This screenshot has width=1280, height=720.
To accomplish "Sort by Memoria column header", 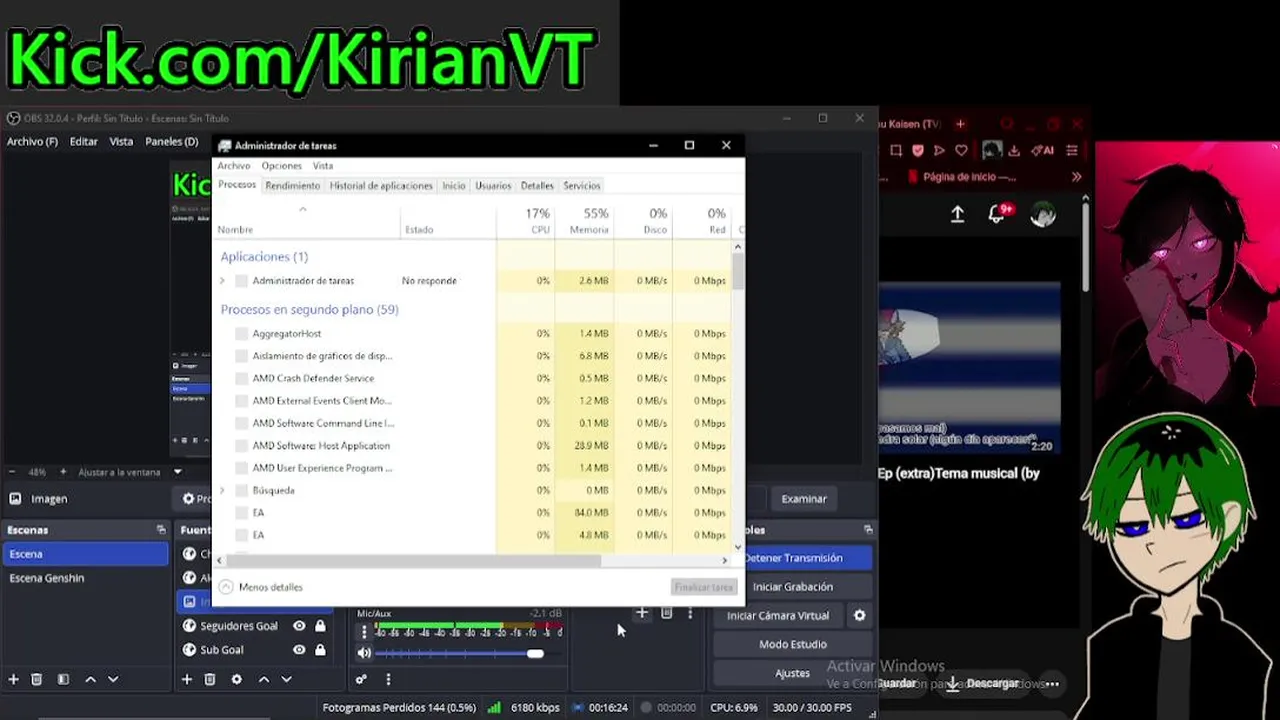I will pyautogui.click(x=584, y=221).
